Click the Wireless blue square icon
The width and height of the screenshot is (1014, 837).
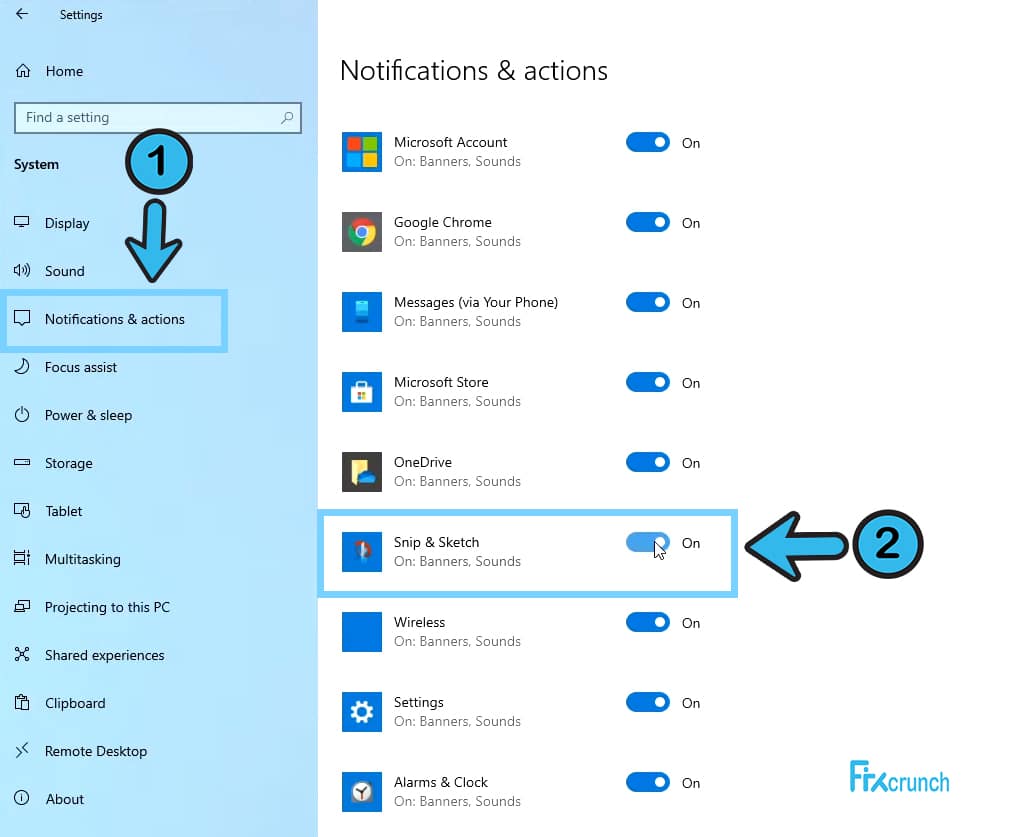coord(361,632)
